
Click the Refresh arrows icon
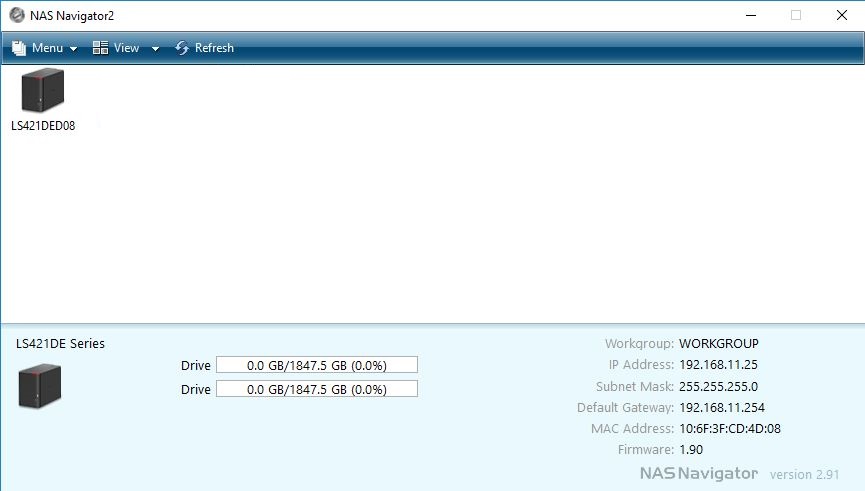[182, 48]
